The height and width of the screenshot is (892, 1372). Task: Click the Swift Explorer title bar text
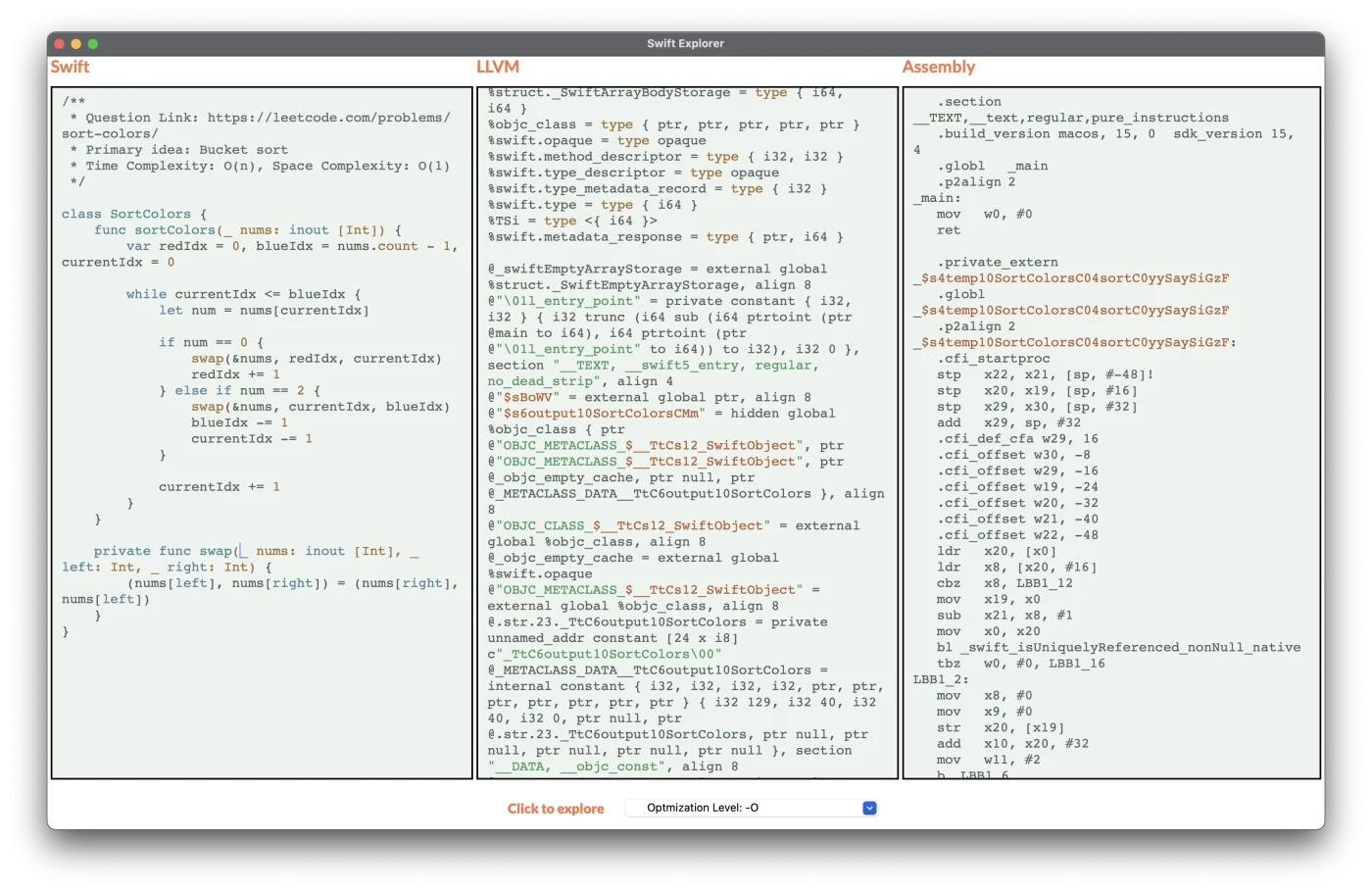point(685,43)
